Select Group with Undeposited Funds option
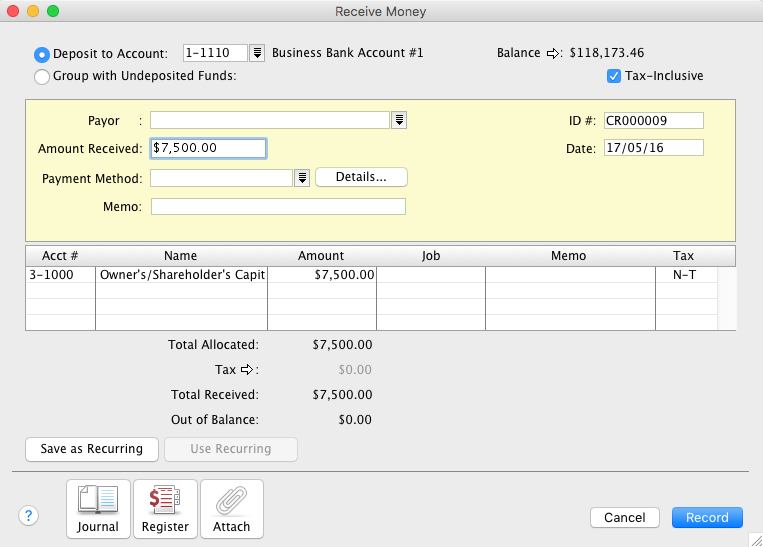763x547 pixels. point(42,76)
